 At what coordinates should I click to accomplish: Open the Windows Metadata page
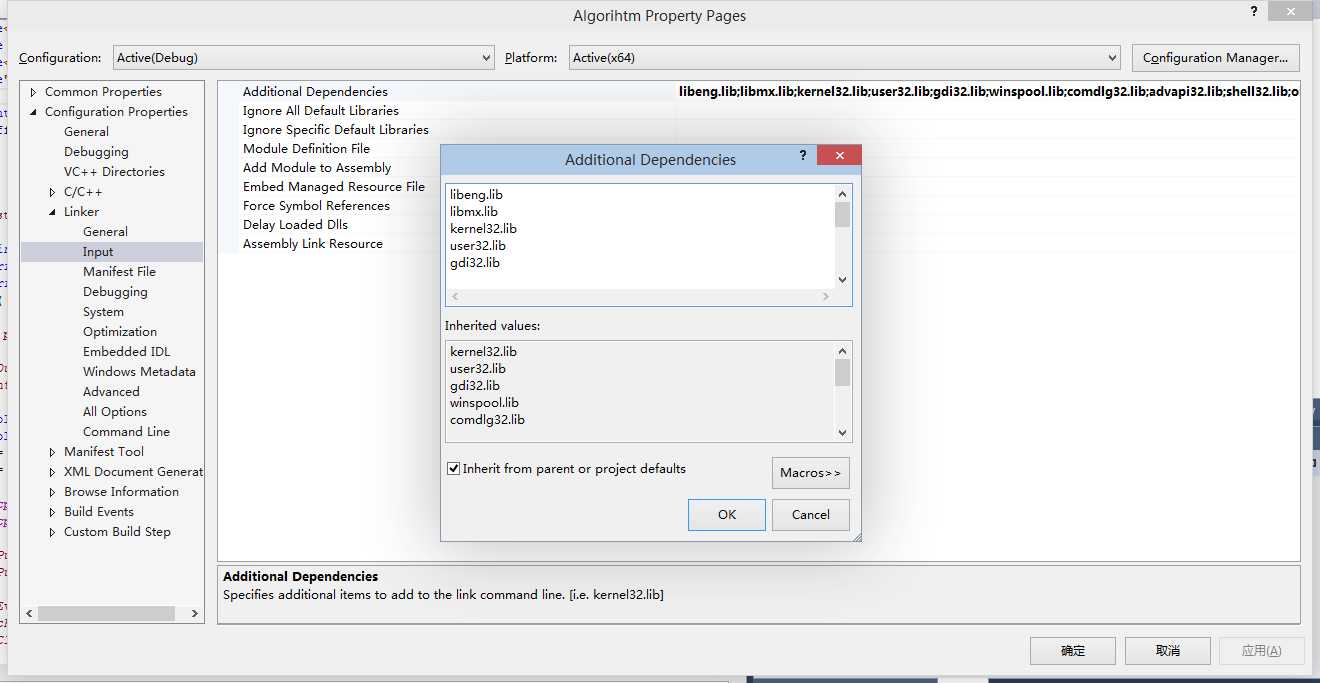(139, 372)
